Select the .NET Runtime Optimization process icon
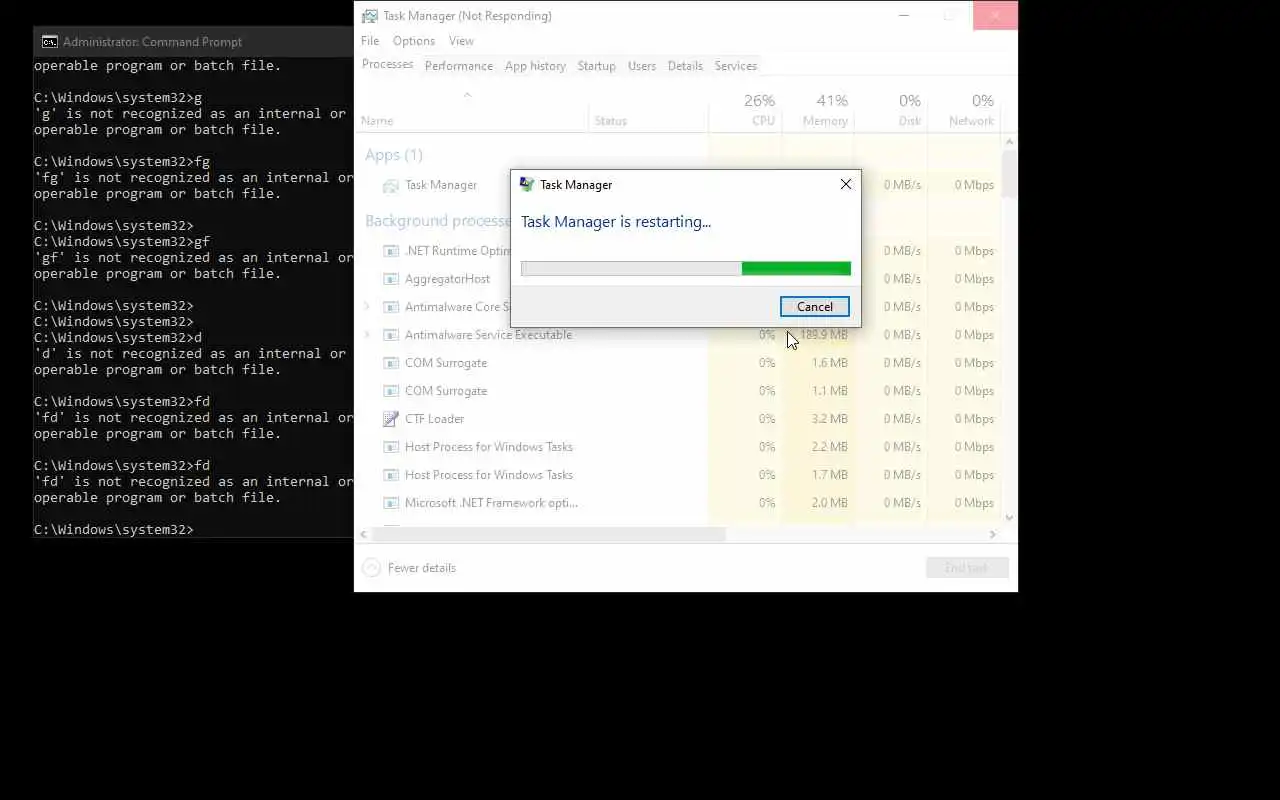The height and width of the screenshot is (800, 1280). pos(391,251)
